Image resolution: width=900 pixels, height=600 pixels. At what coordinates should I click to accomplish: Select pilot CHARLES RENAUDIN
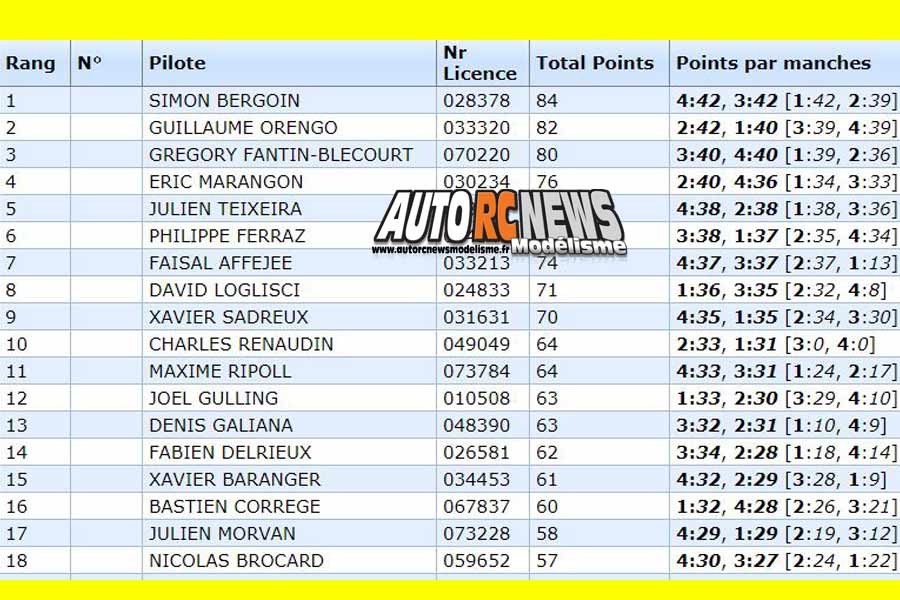tap(241, 344)
